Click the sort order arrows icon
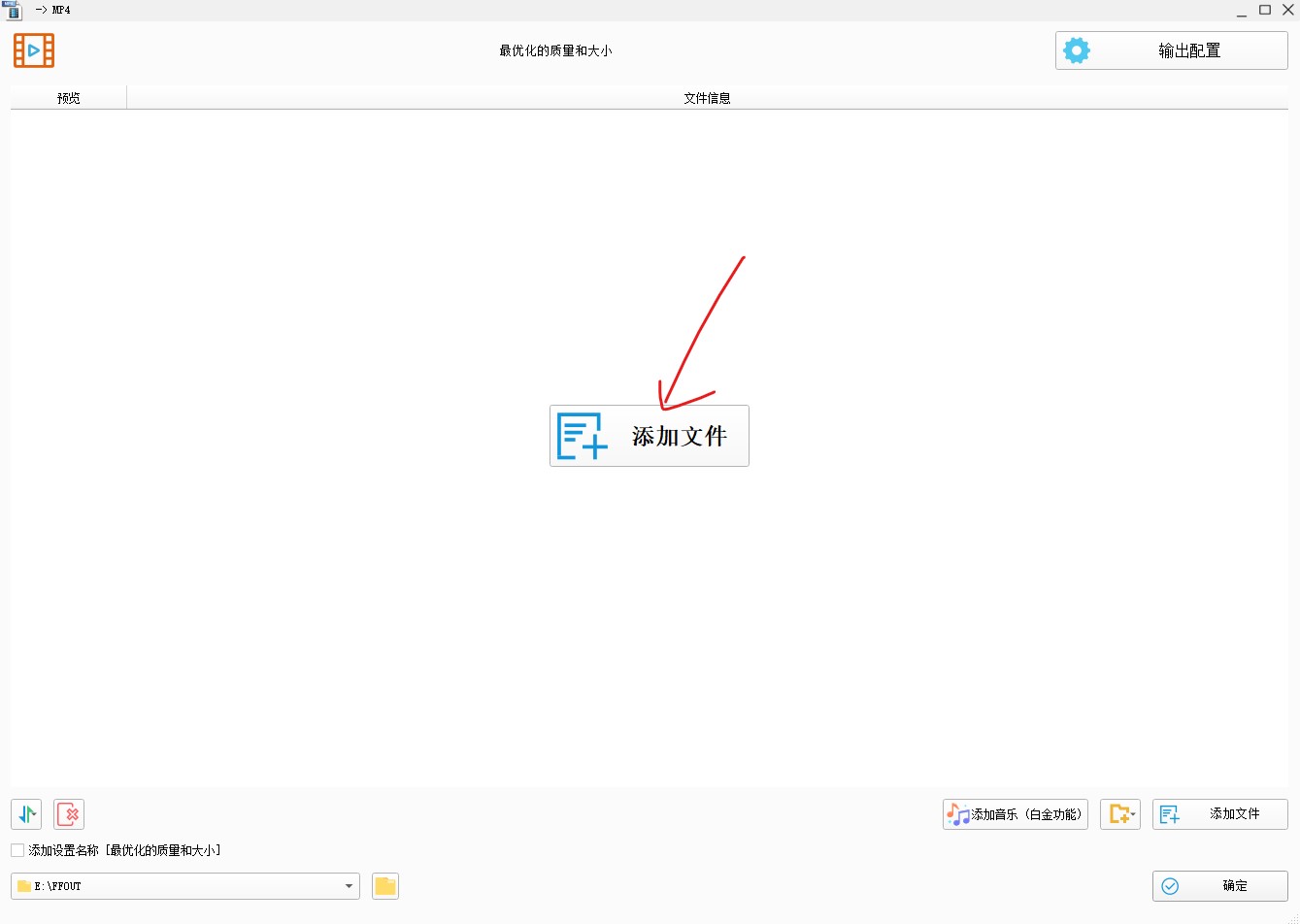The image size is (1300, 924). pyautogui.click(x=26, y=813)
